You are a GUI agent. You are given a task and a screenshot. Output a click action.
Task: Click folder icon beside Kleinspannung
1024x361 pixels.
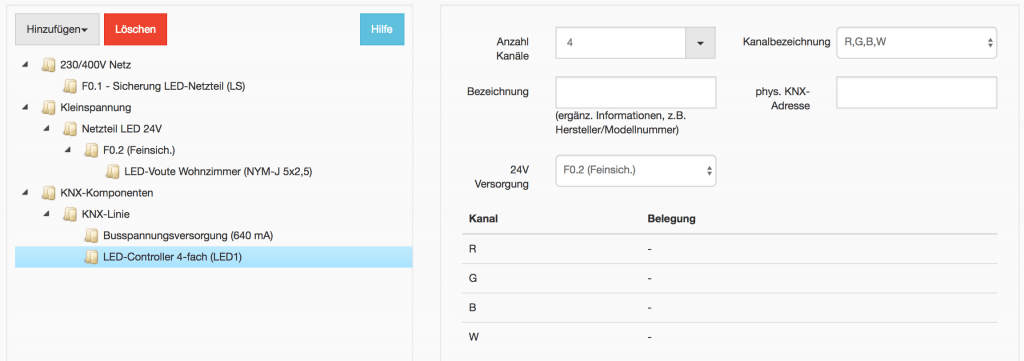(48, 107)
